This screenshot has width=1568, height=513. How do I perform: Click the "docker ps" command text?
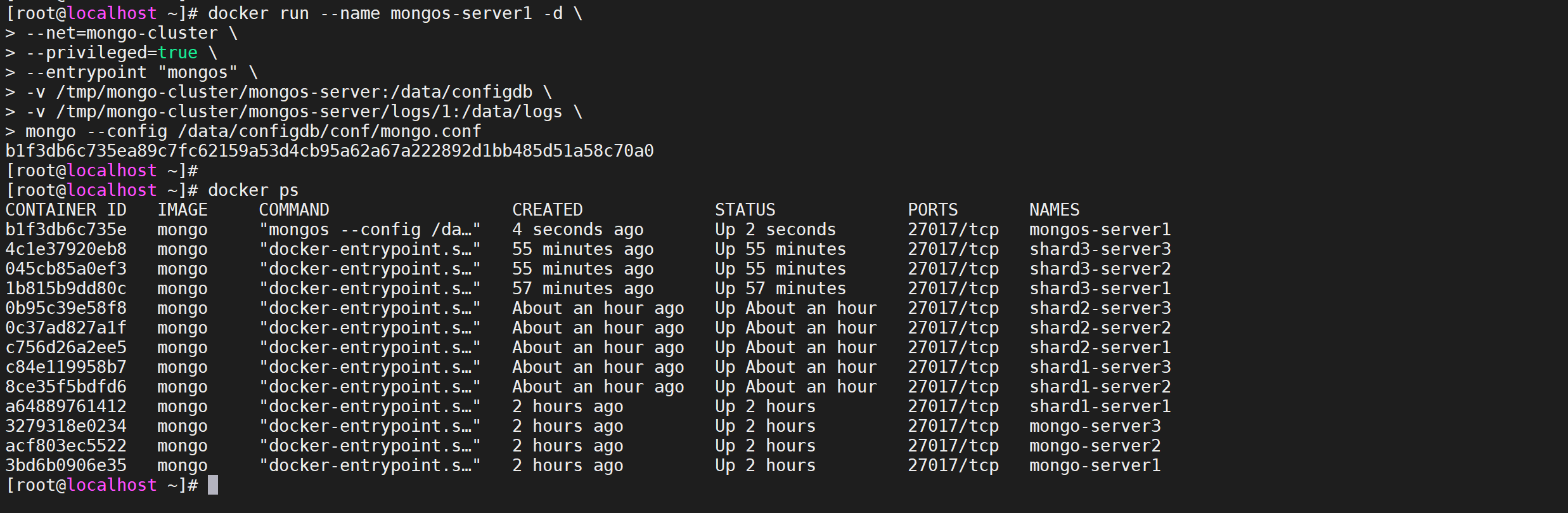tap(254, 190)
